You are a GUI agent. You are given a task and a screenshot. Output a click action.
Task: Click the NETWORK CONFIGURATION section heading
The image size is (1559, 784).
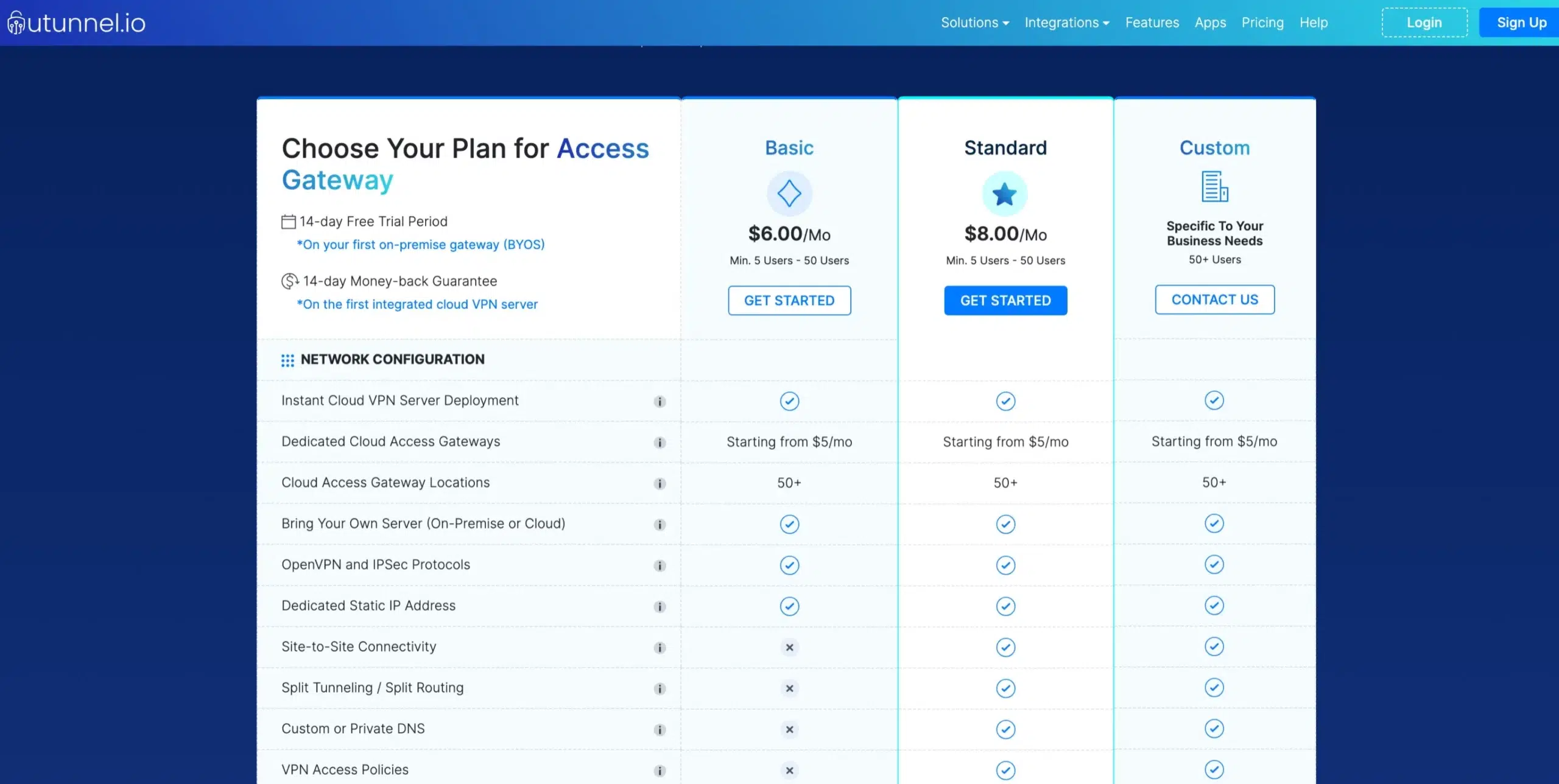point(392,360)
